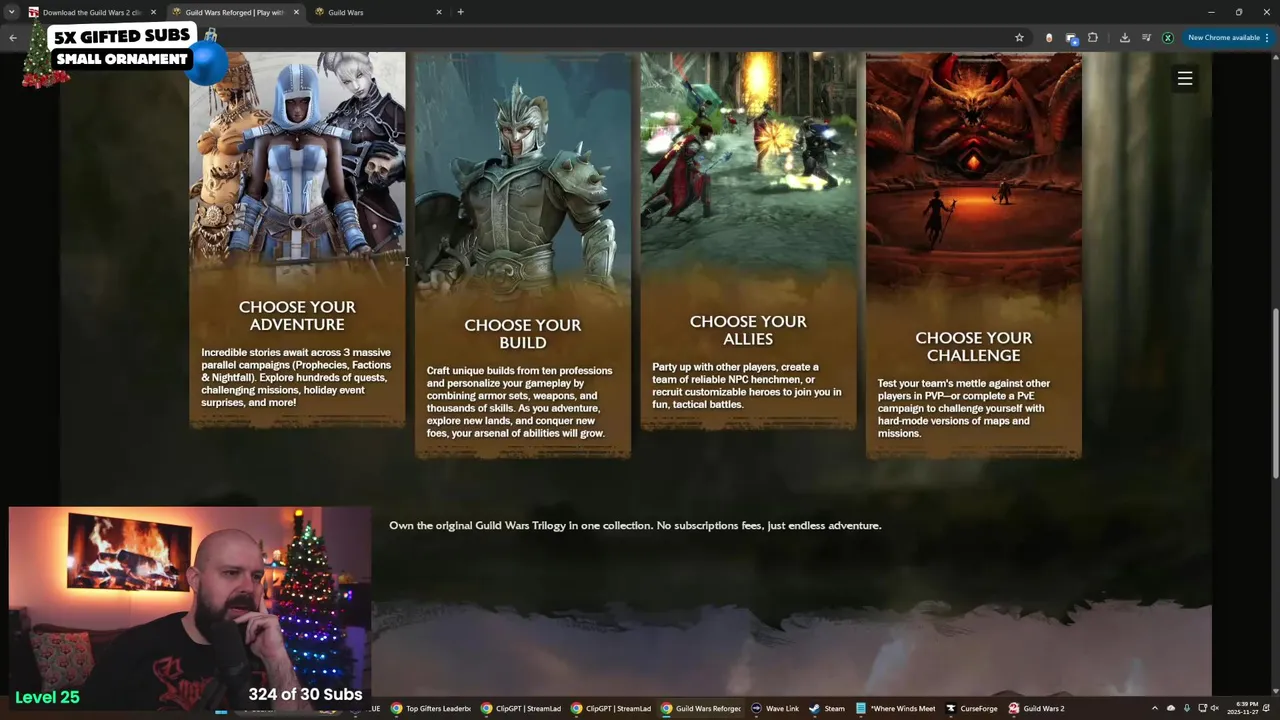This screenshot has width=1280, height=720.
Task: Open the media controls icon in Chrome toolbar
Action: coord(1146,38)
